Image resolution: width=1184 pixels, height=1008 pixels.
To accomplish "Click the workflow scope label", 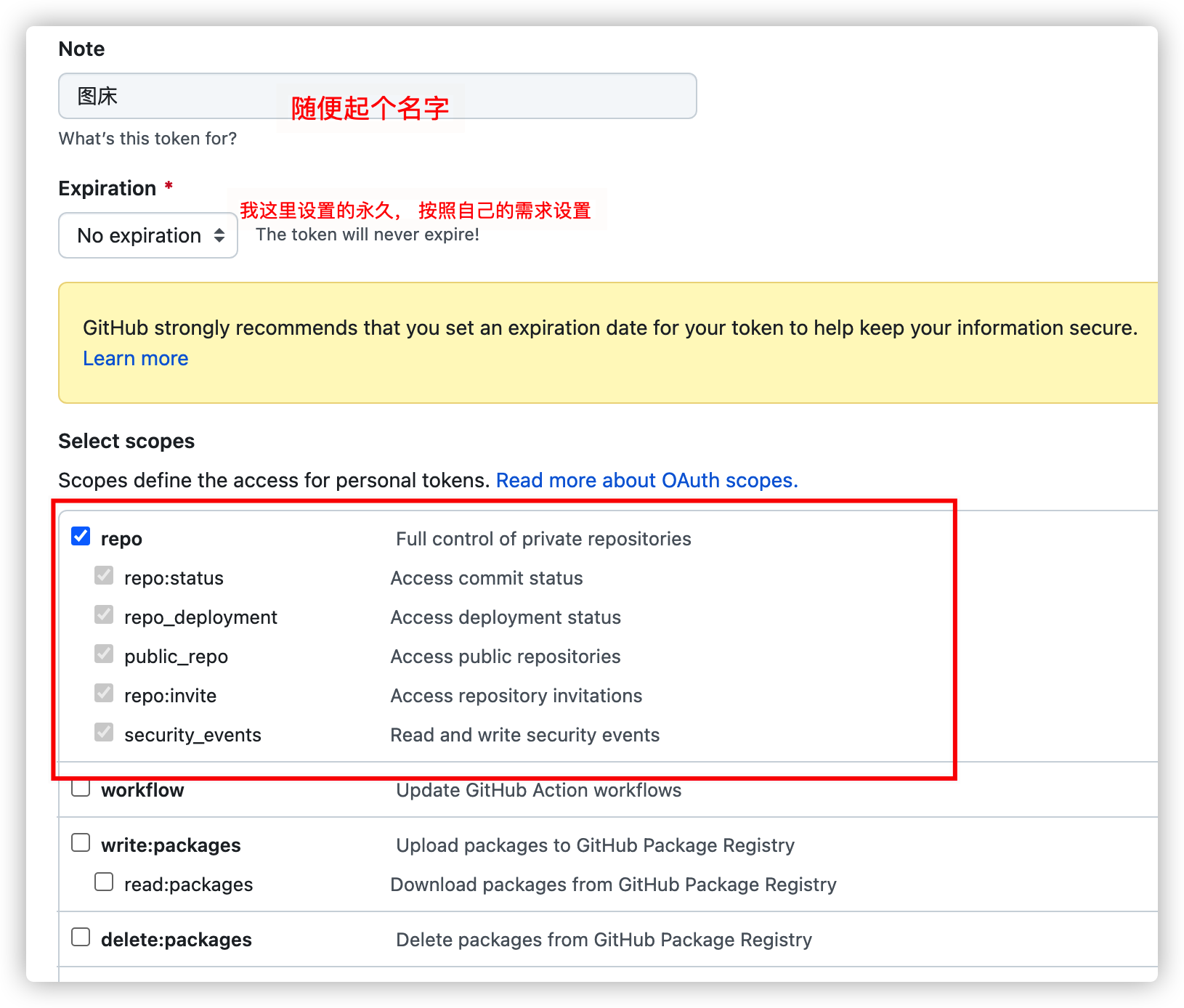I will click(x=142, y=790).
